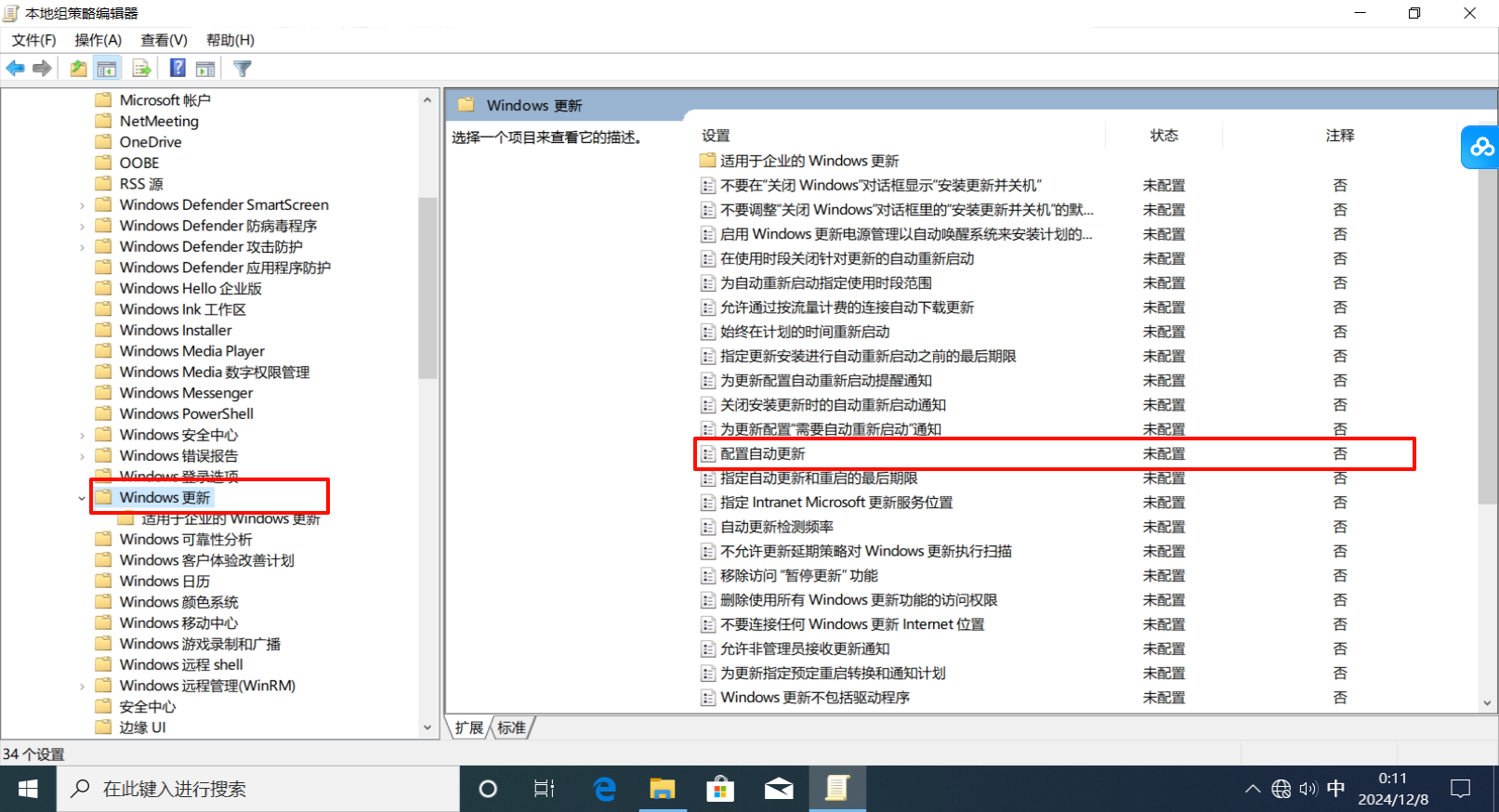Viewport: 1499px width, 812px height.
Task: Sort by the 状态 column header
Action: (1164, 136)
